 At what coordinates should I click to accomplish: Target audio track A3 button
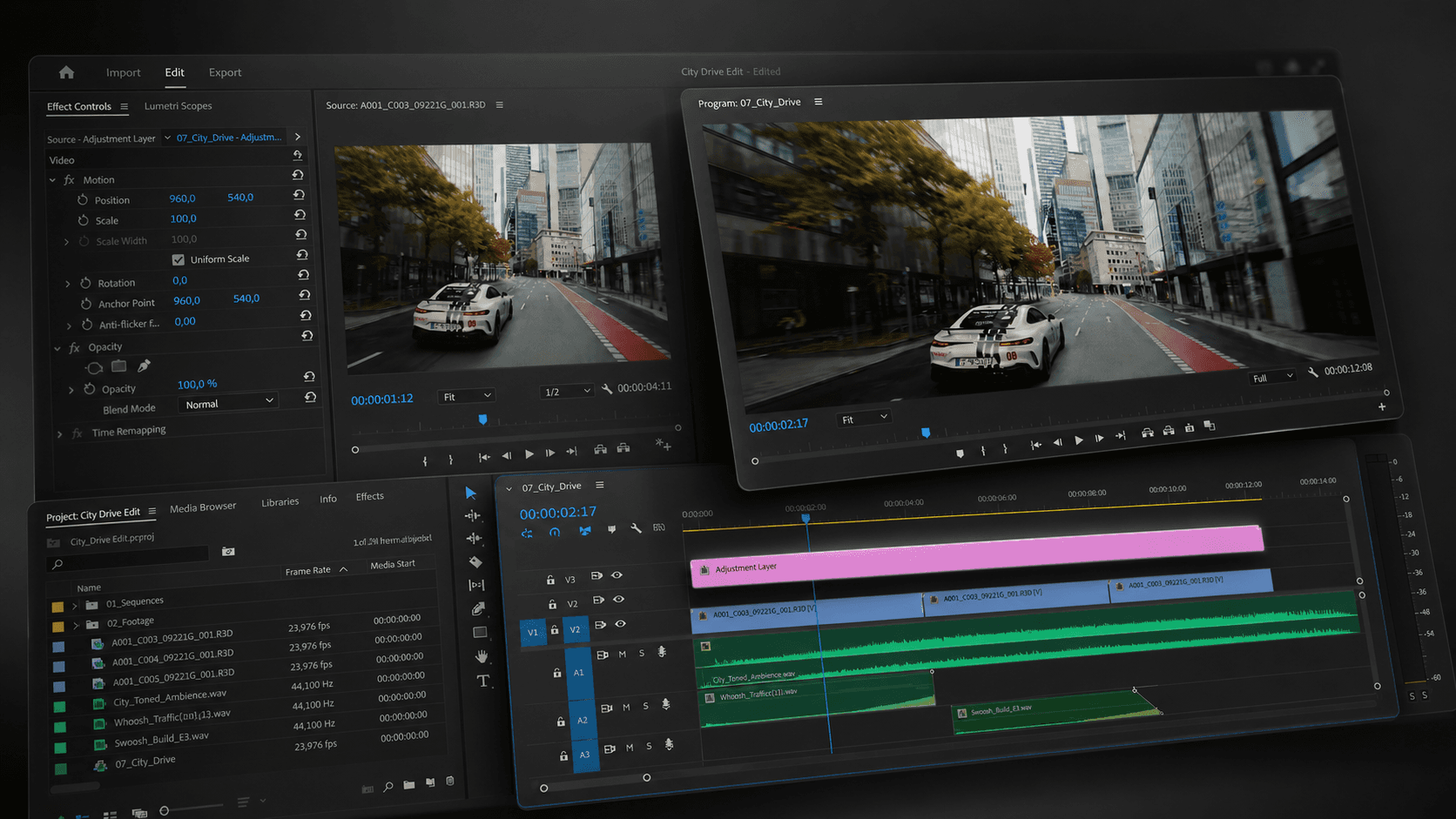pyautogui.click(x=584, y=755)
